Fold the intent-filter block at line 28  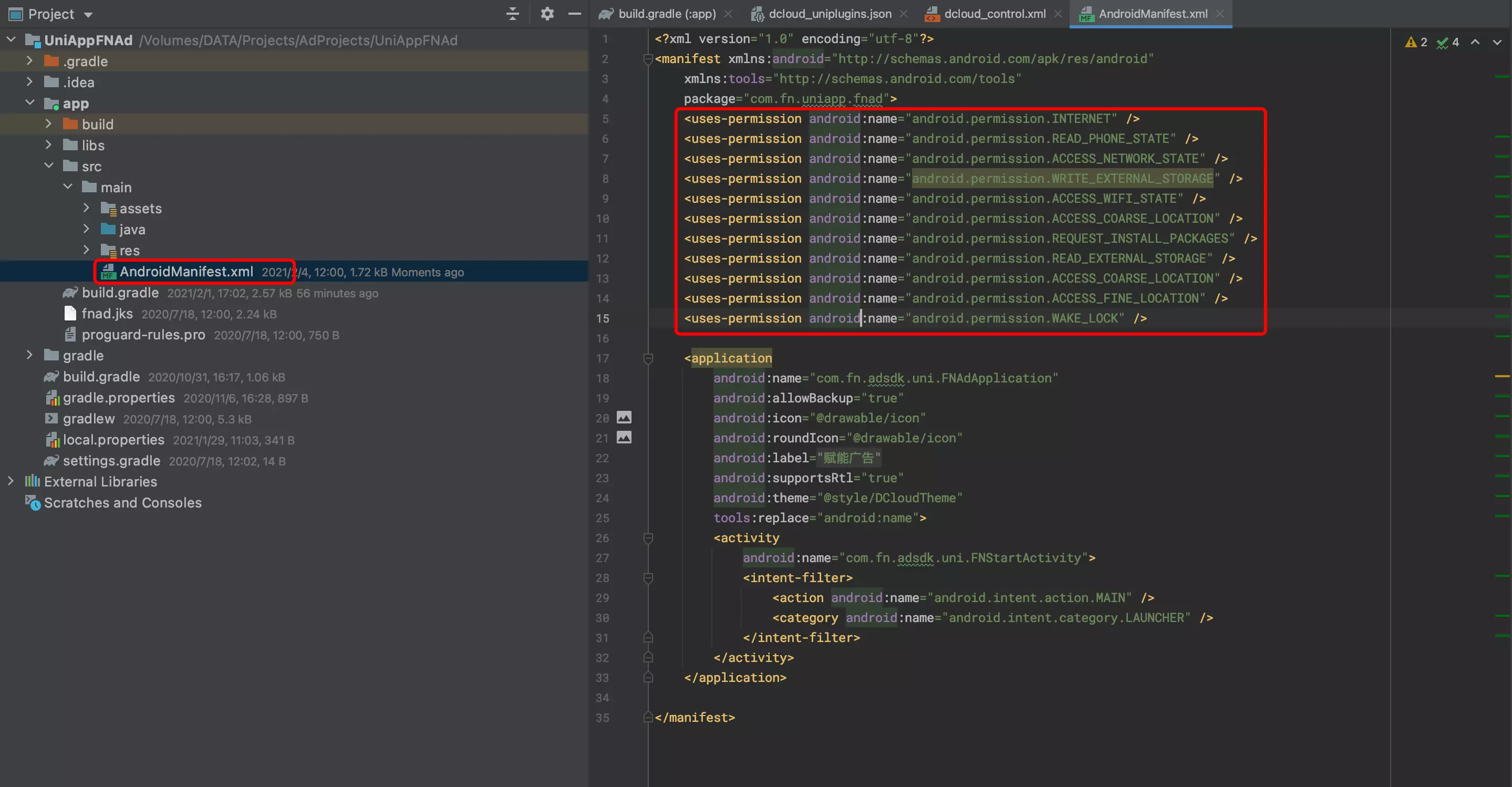pos(648,578)
